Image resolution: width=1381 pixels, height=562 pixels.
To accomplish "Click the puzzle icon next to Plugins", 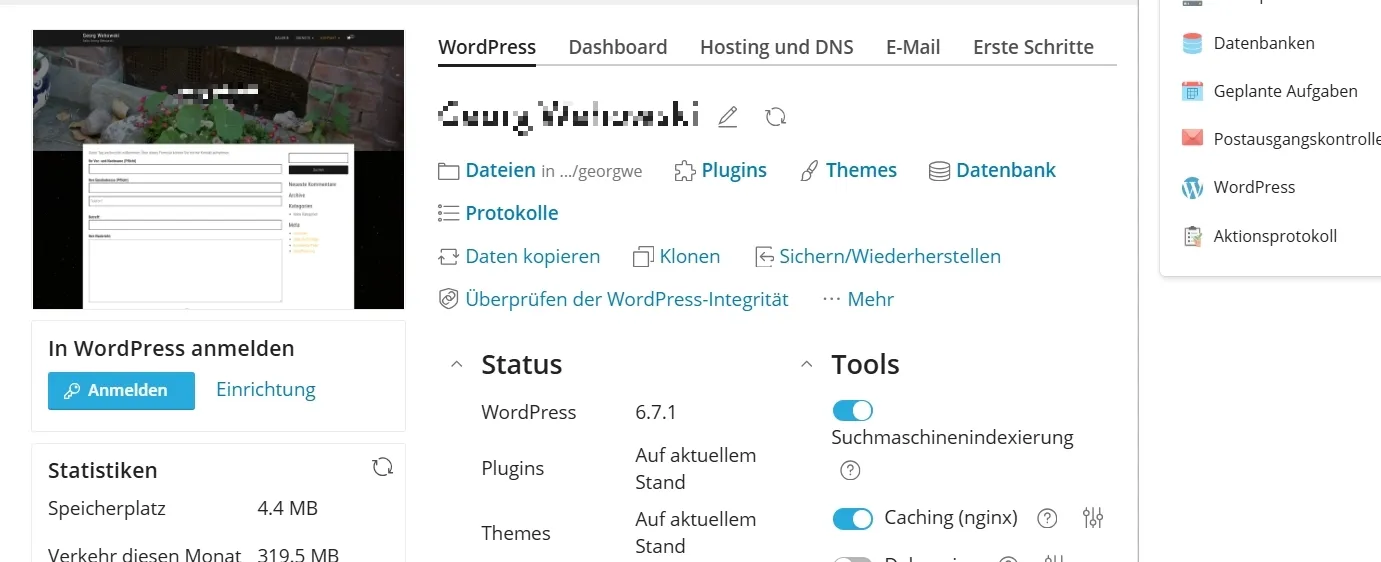I will coord(685,171).
